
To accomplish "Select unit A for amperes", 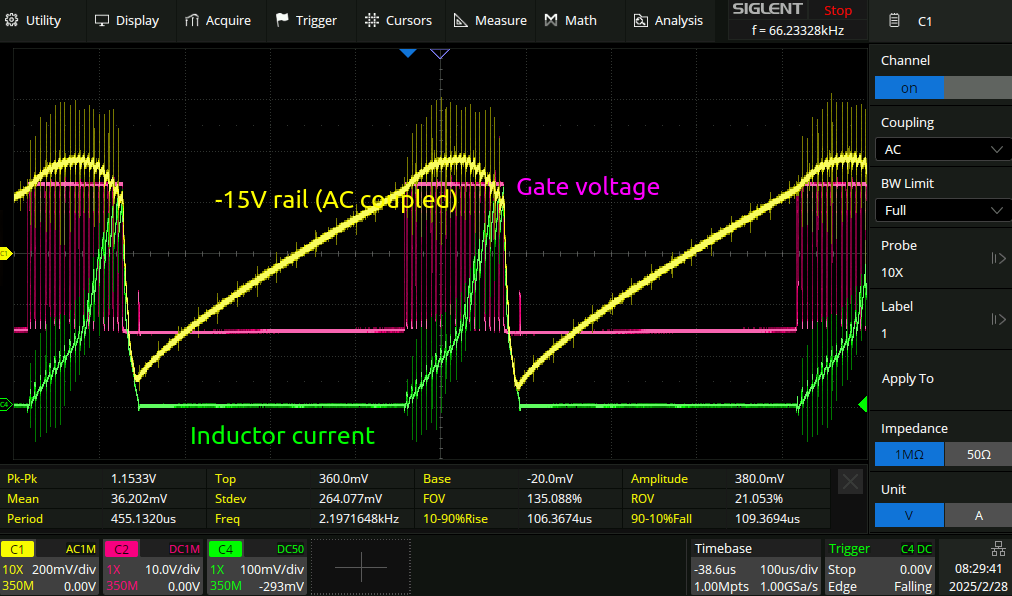I will [976, 516].
